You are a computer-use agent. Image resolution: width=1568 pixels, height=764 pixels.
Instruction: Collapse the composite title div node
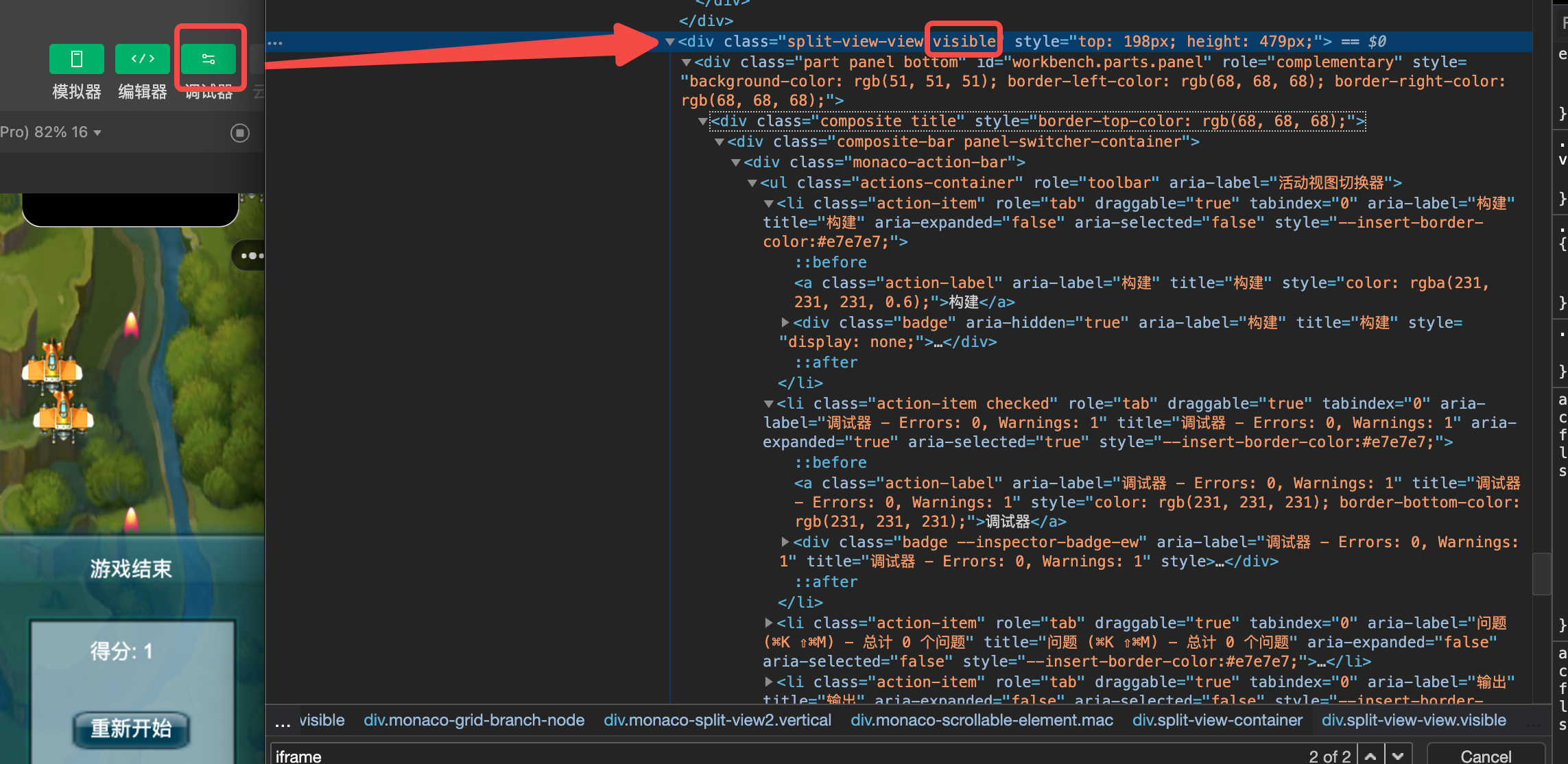pos(702,121)
